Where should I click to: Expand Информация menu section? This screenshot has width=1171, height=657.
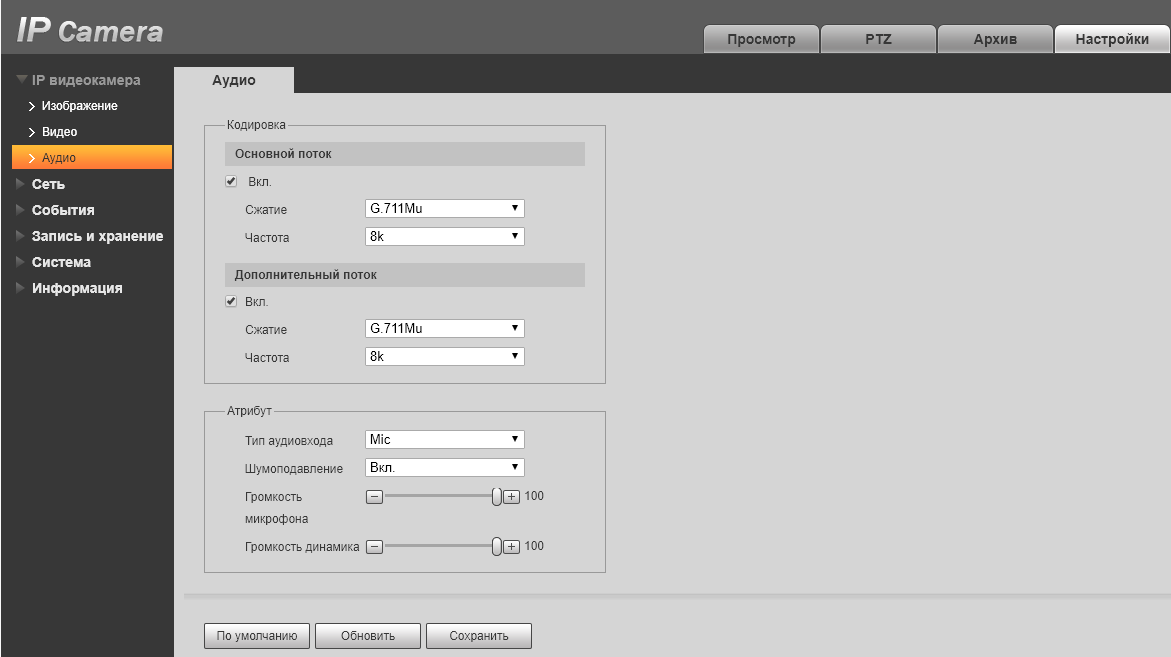[69, 288]
